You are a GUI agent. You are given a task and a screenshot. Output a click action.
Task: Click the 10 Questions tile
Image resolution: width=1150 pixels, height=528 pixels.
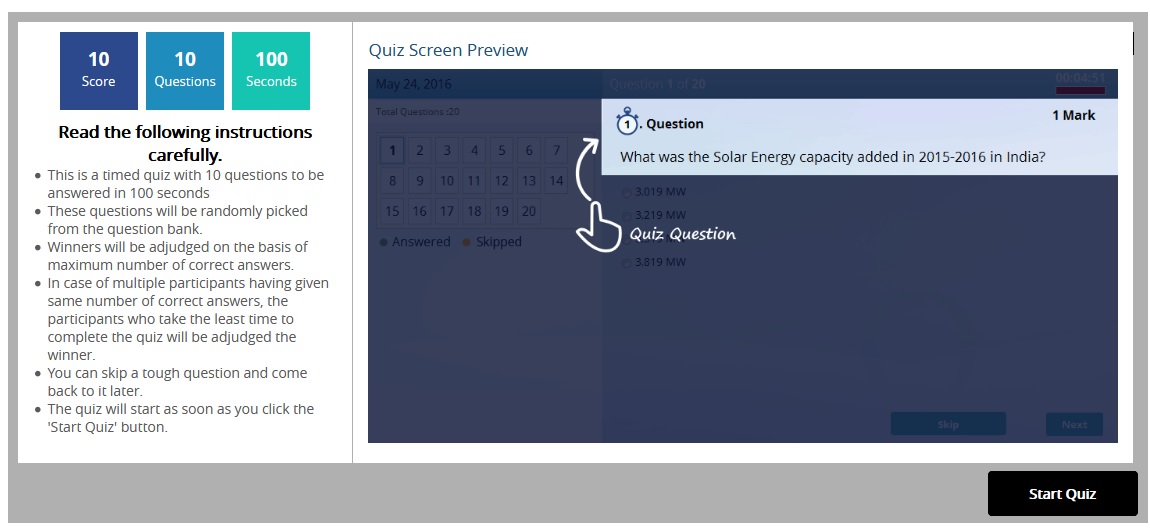click(185, 70)
